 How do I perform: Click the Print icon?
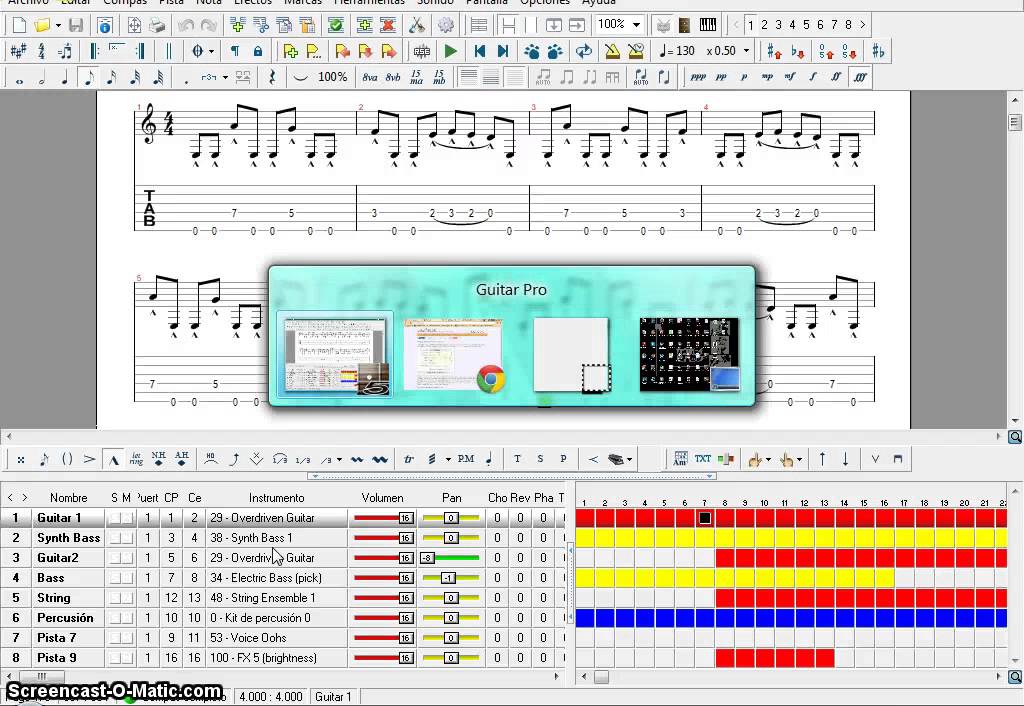coord(157,25)
